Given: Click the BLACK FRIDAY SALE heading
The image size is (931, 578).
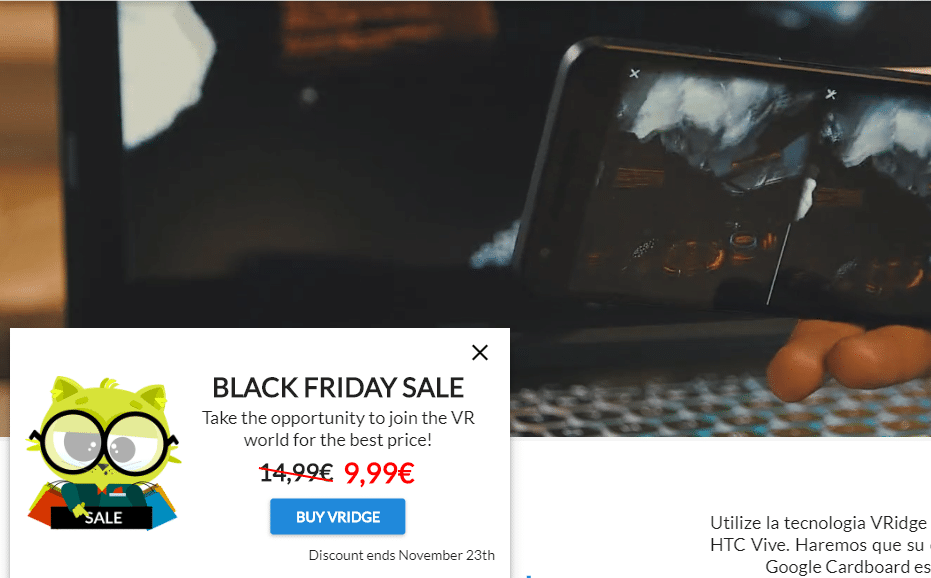Looking at the screenshot, I should [338, 388].
